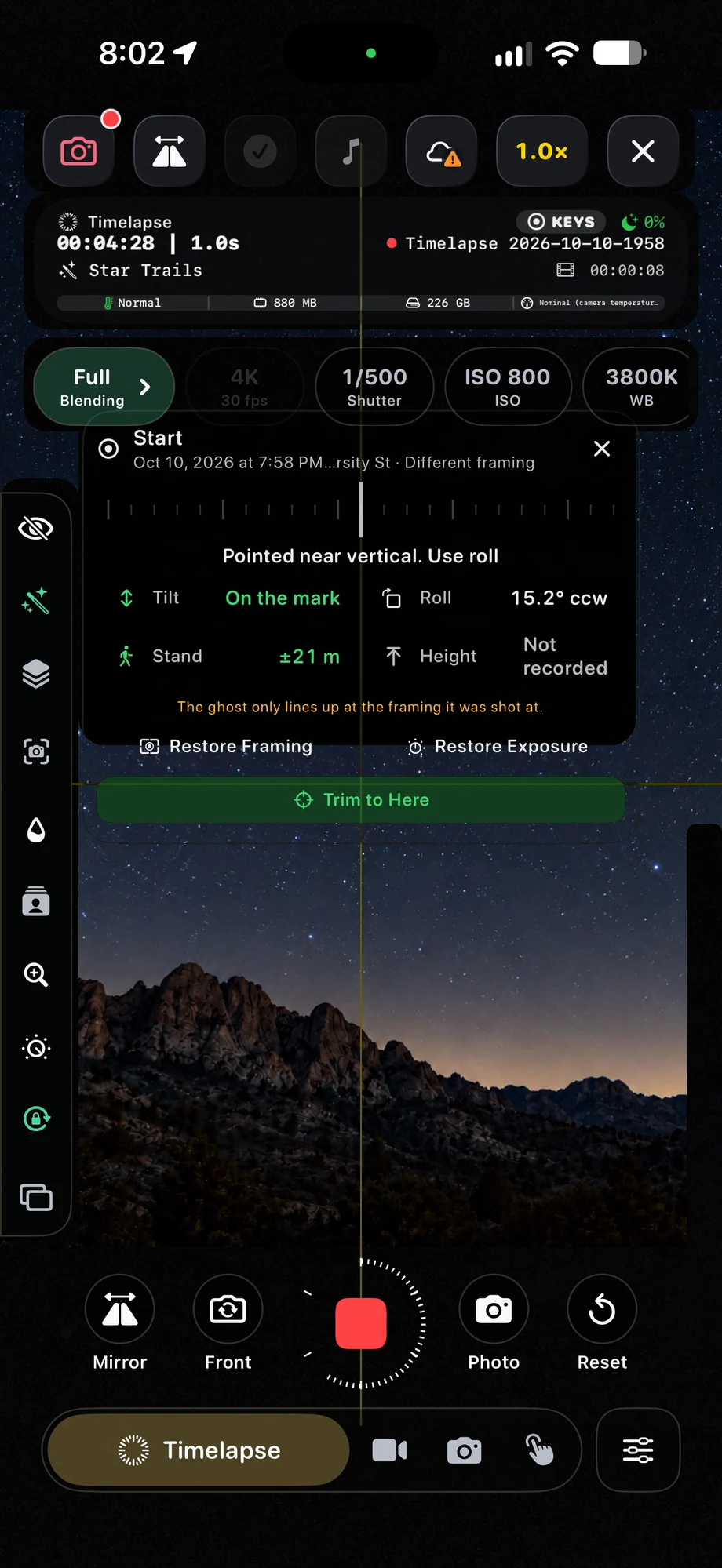722x1568 pixels.
Task: Tap the Stand walking person icon
Action: [x=126, y=657]
